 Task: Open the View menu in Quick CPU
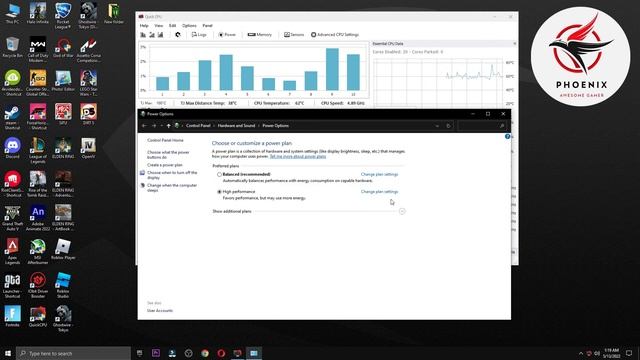158,25
